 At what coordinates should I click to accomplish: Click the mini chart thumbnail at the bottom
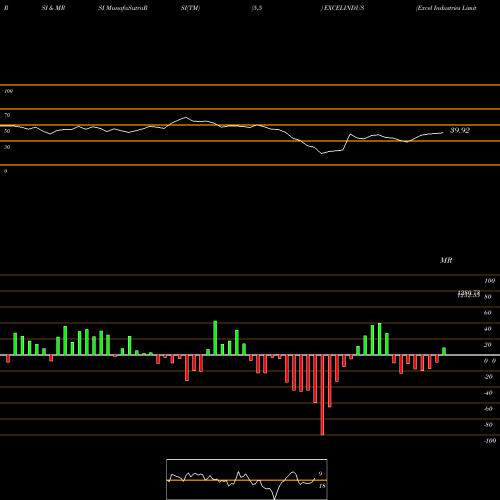click(x=247, y=479)
